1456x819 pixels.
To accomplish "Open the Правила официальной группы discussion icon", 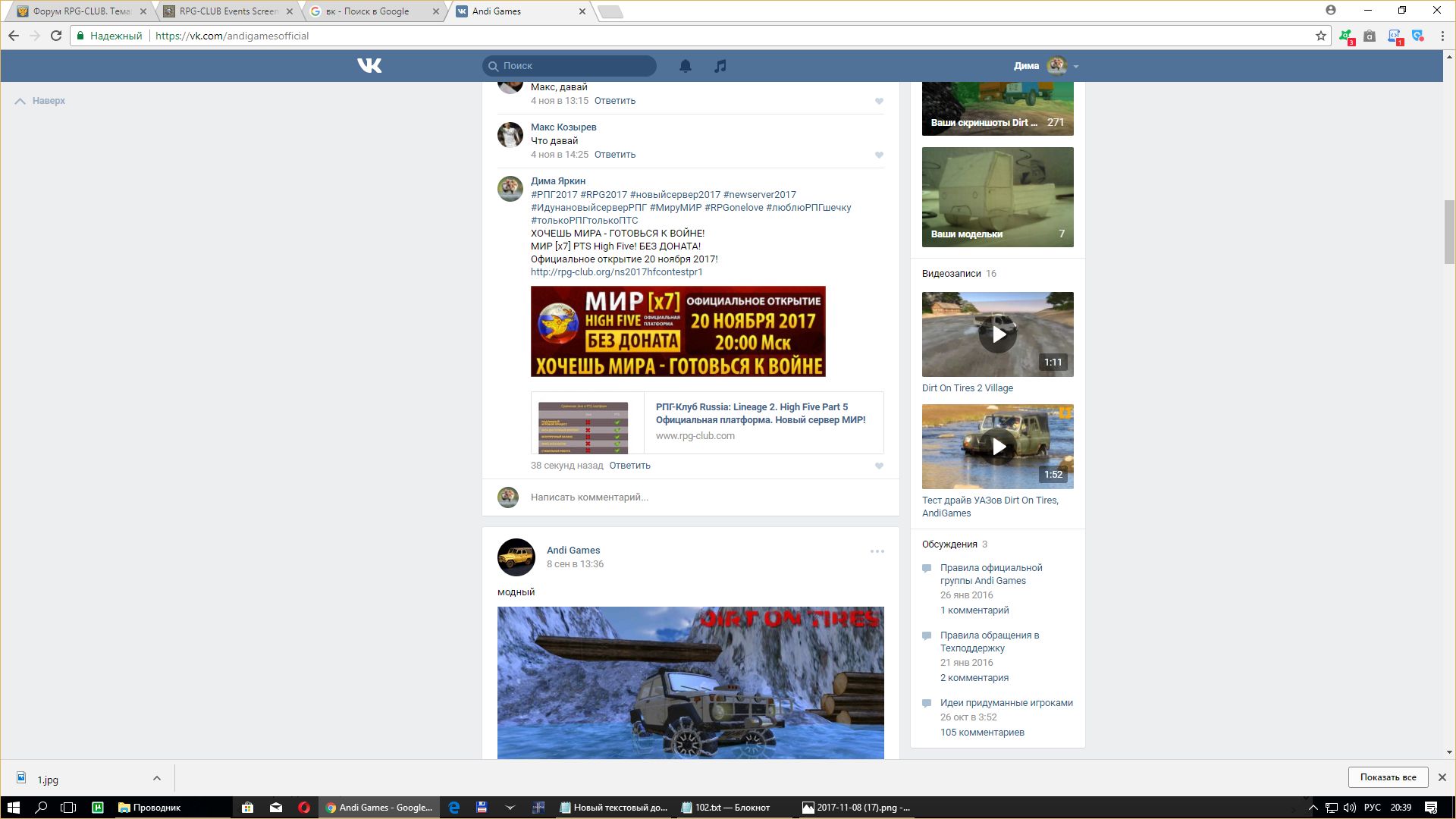I will [x=927, y=568].
